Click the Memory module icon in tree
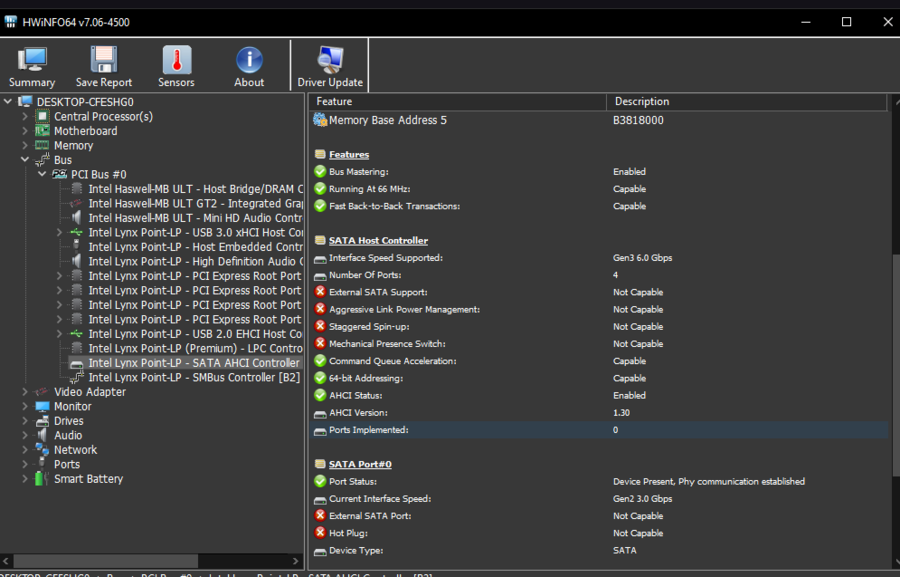This screenshot has height=577, width=900. pyautogui.click(x=42, y=145)
